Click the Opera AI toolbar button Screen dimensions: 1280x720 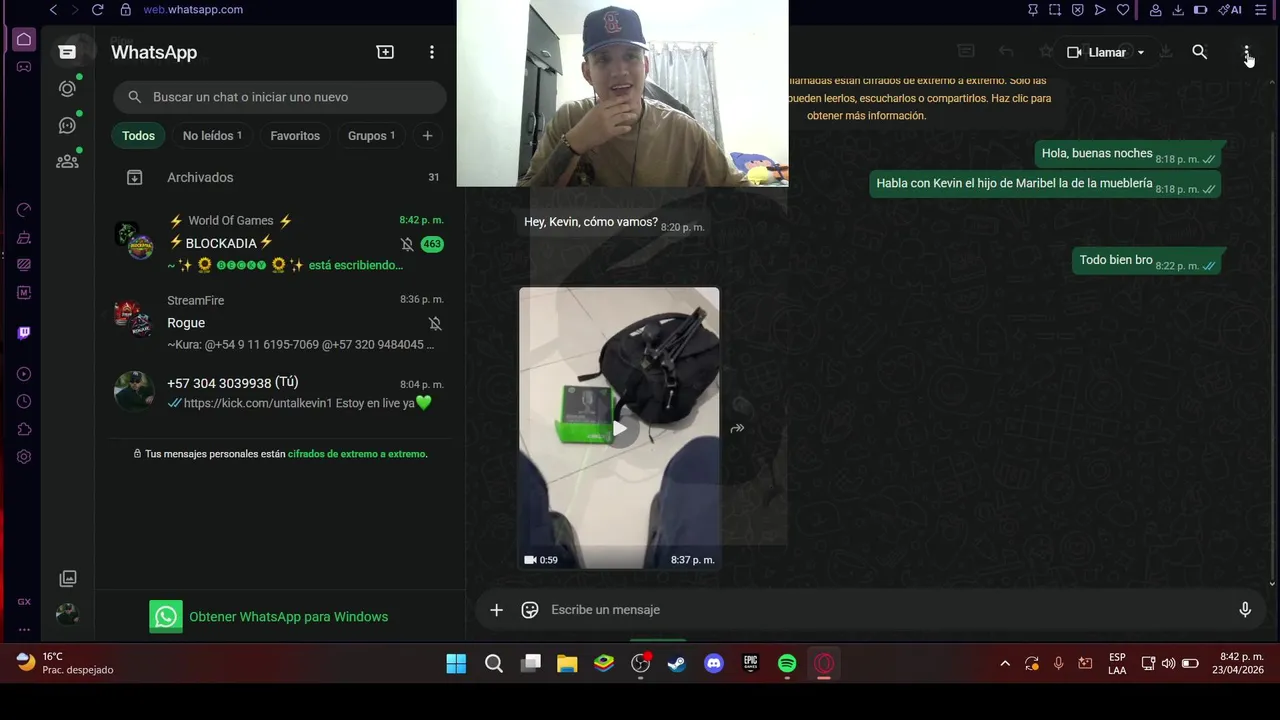pyautogui.click(x=1230, y=10)
